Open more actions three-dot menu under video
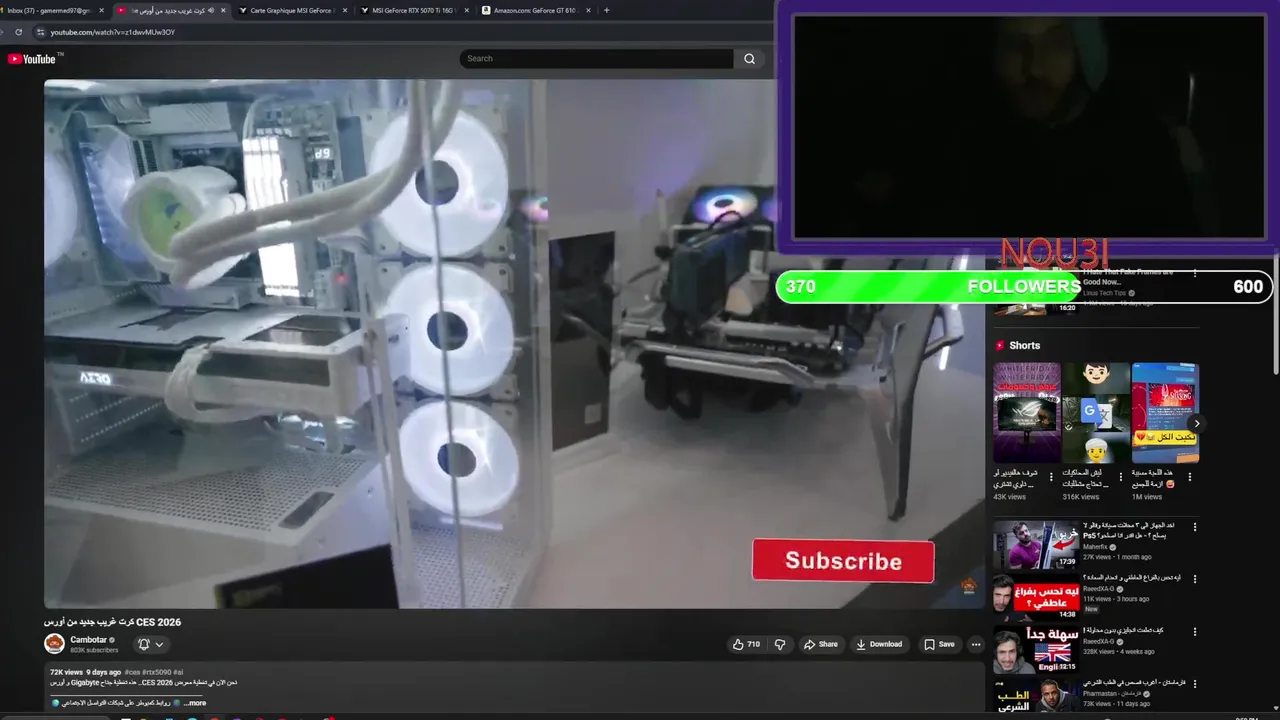The image size is (1280, 720). (x=976, y=644)
